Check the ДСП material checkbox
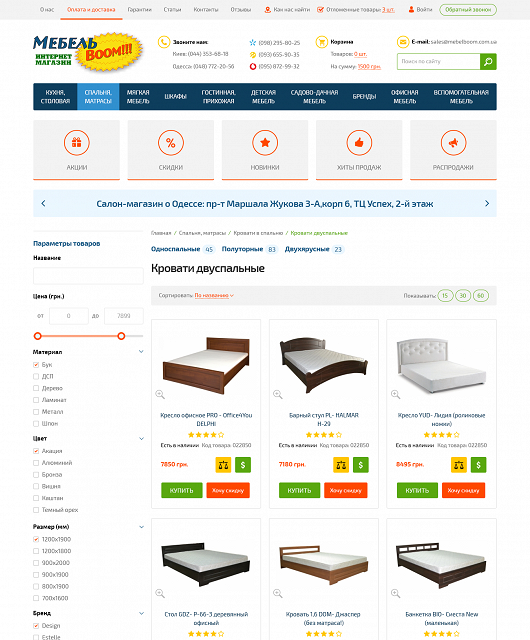Screen dimensions: 530x640 coord(36,376)
